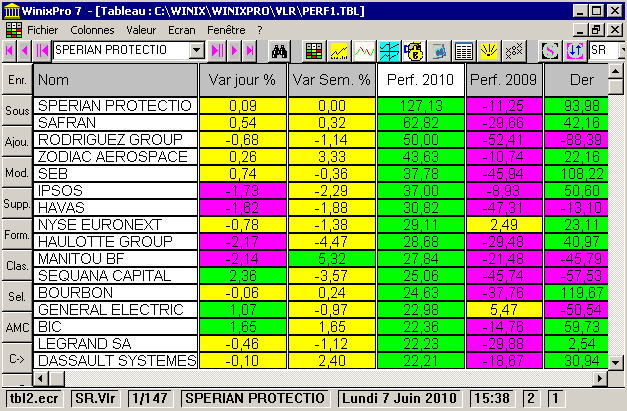Click the euro padlock icon
Screen dimensions: 627x411
pos(414,51)
